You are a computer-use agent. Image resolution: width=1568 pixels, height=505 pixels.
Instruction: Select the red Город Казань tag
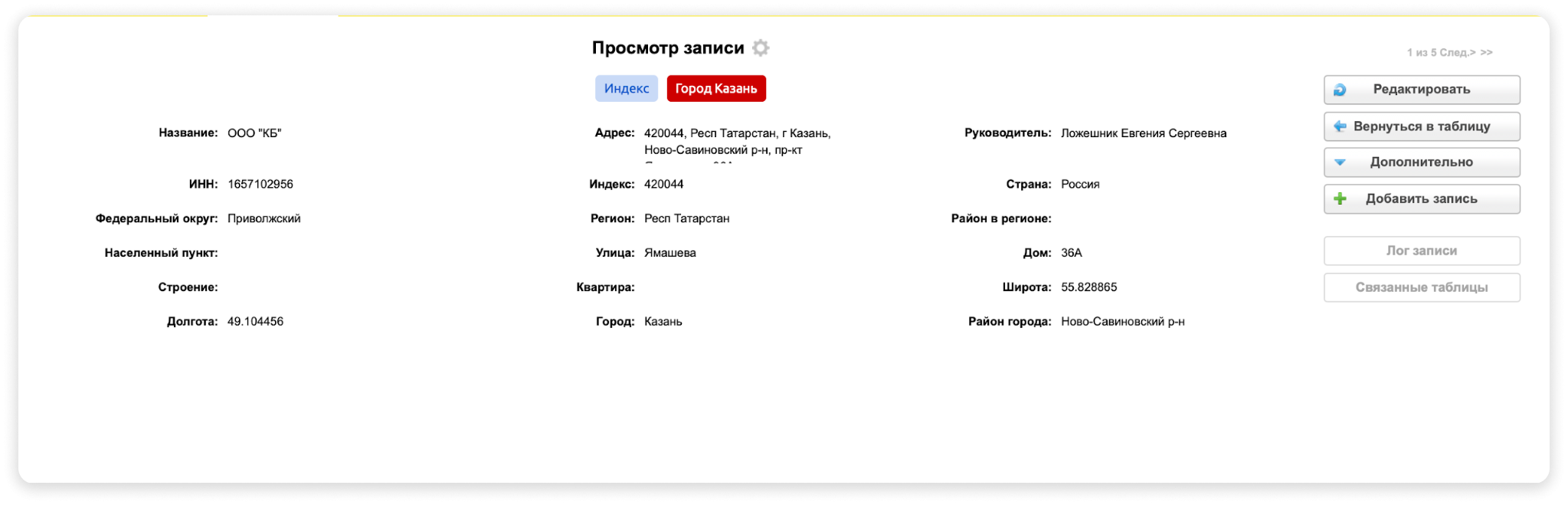pyautogui.click(x=715, y=89)
